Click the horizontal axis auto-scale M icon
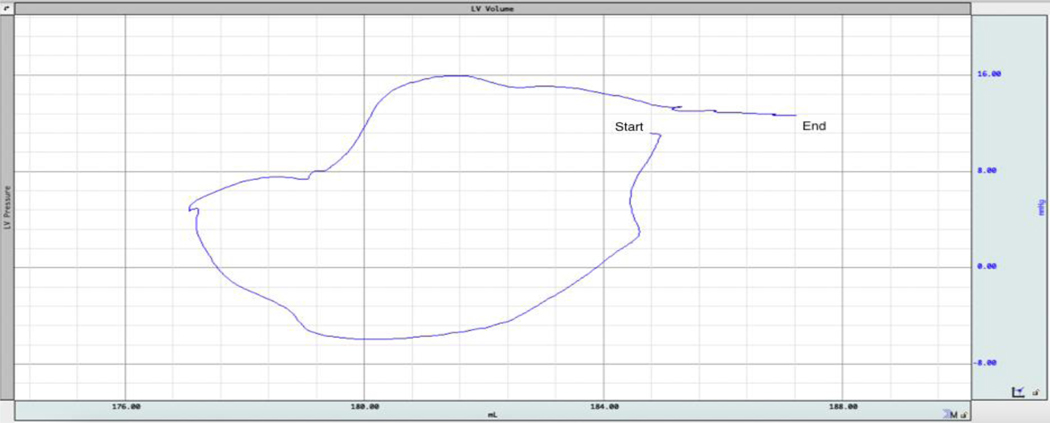Screen dimensions: 1050x423 coord(949,415)
